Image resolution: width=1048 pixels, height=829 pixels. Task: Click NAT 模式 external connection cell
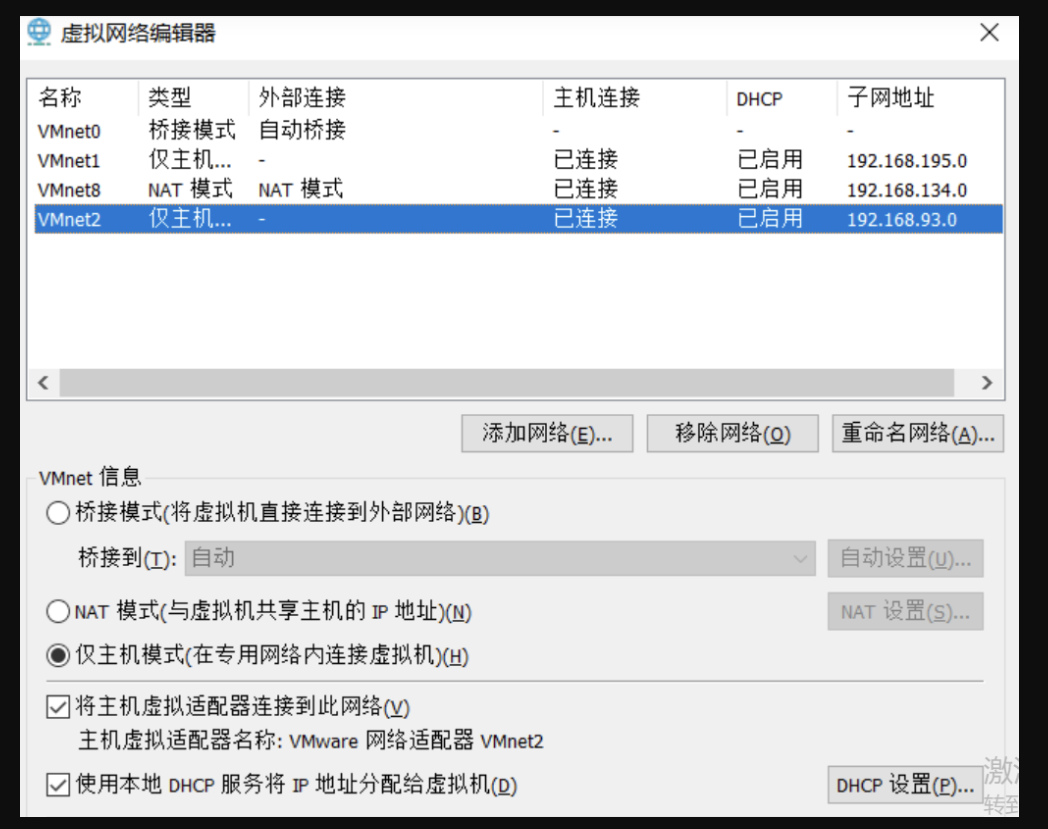(301, 190)
